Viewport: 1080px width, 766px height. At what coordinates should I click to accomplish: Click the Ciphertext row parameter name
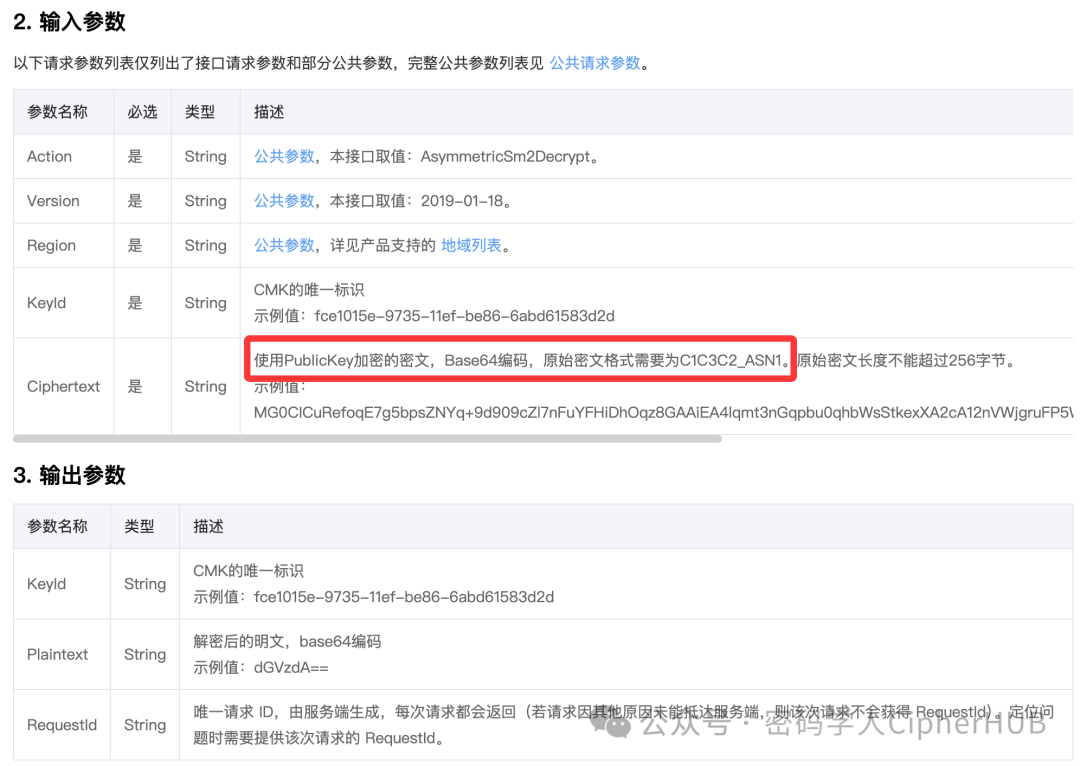(x=63, y=386)
